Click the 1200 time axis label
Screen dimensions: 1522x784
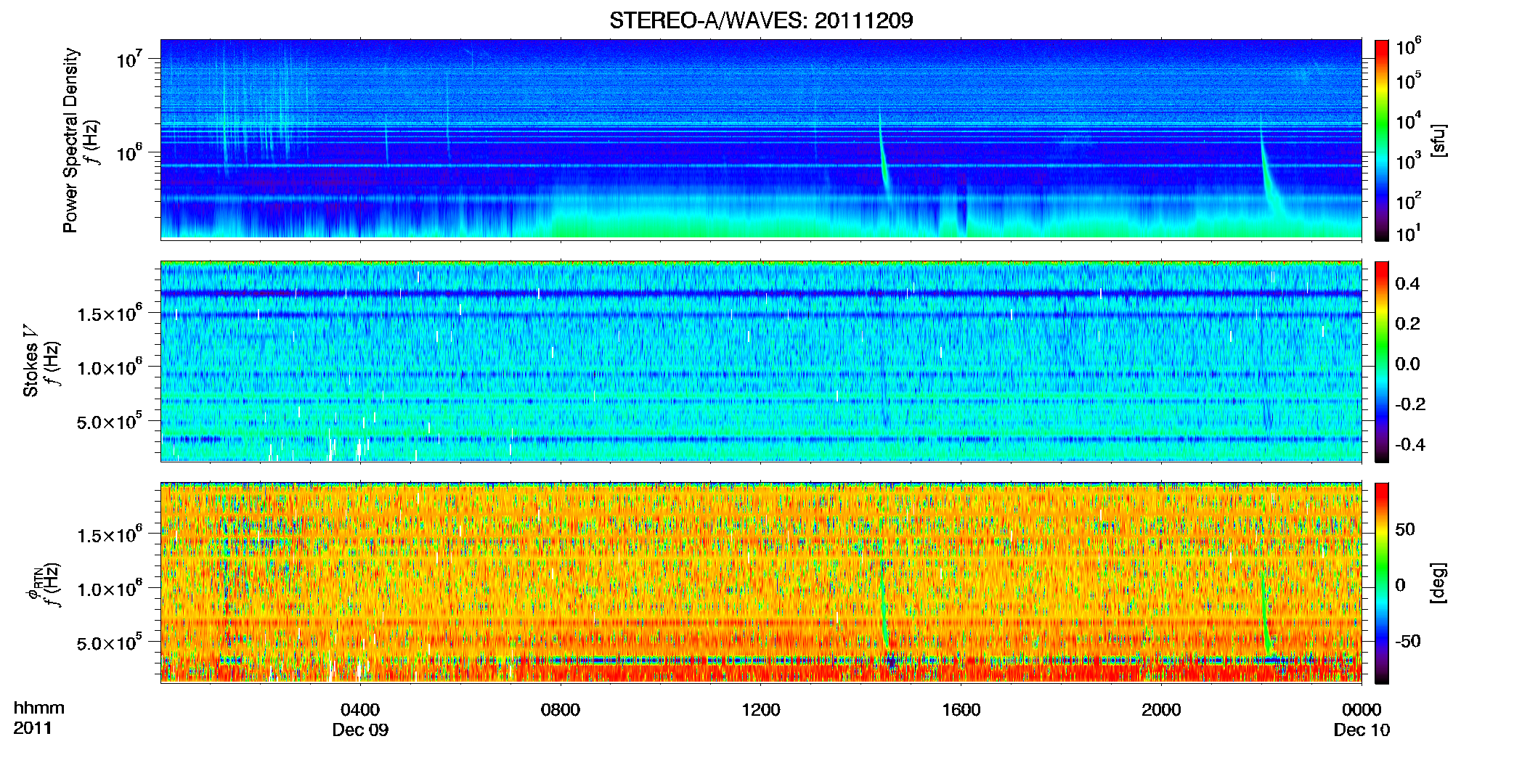pyautogui.click(x=761, y=710)
